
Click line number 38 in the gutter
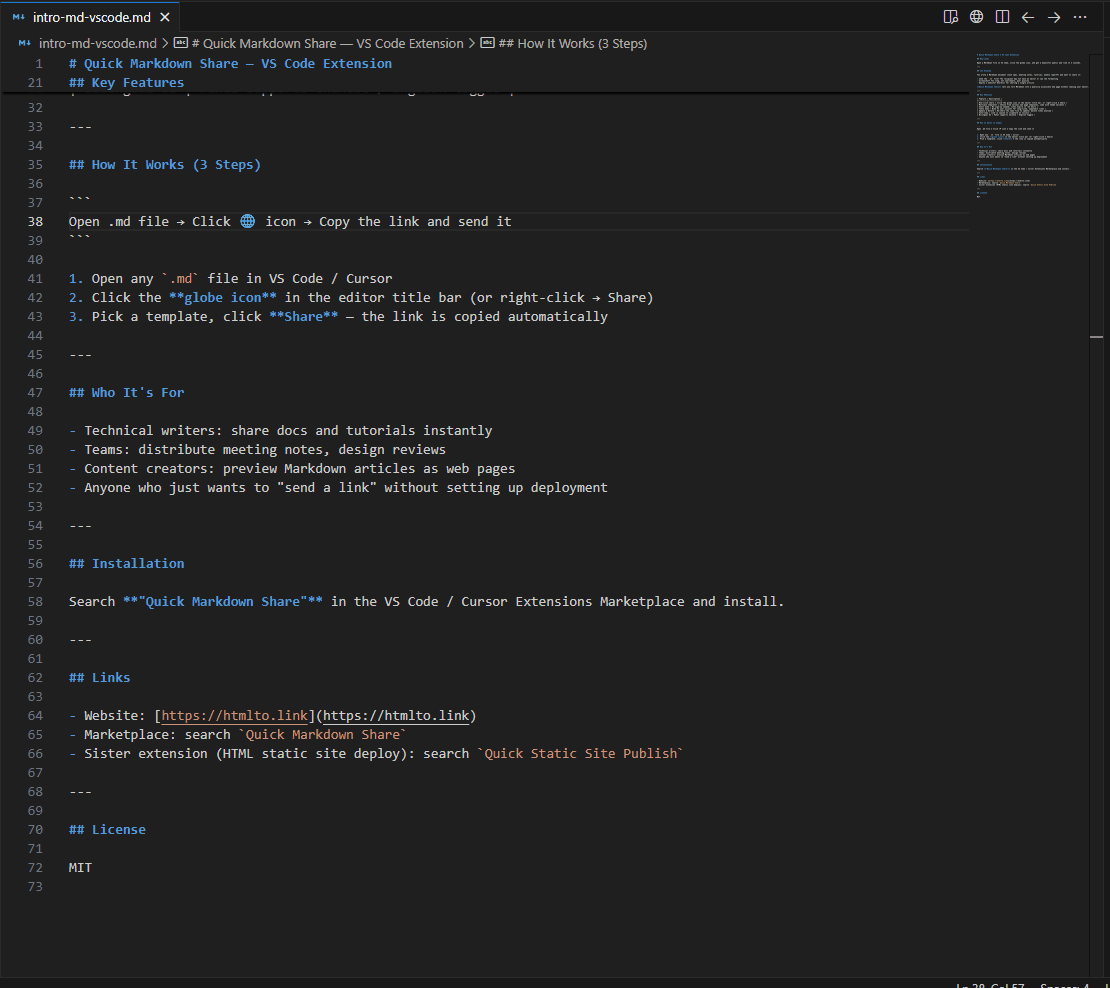(35, 222)
